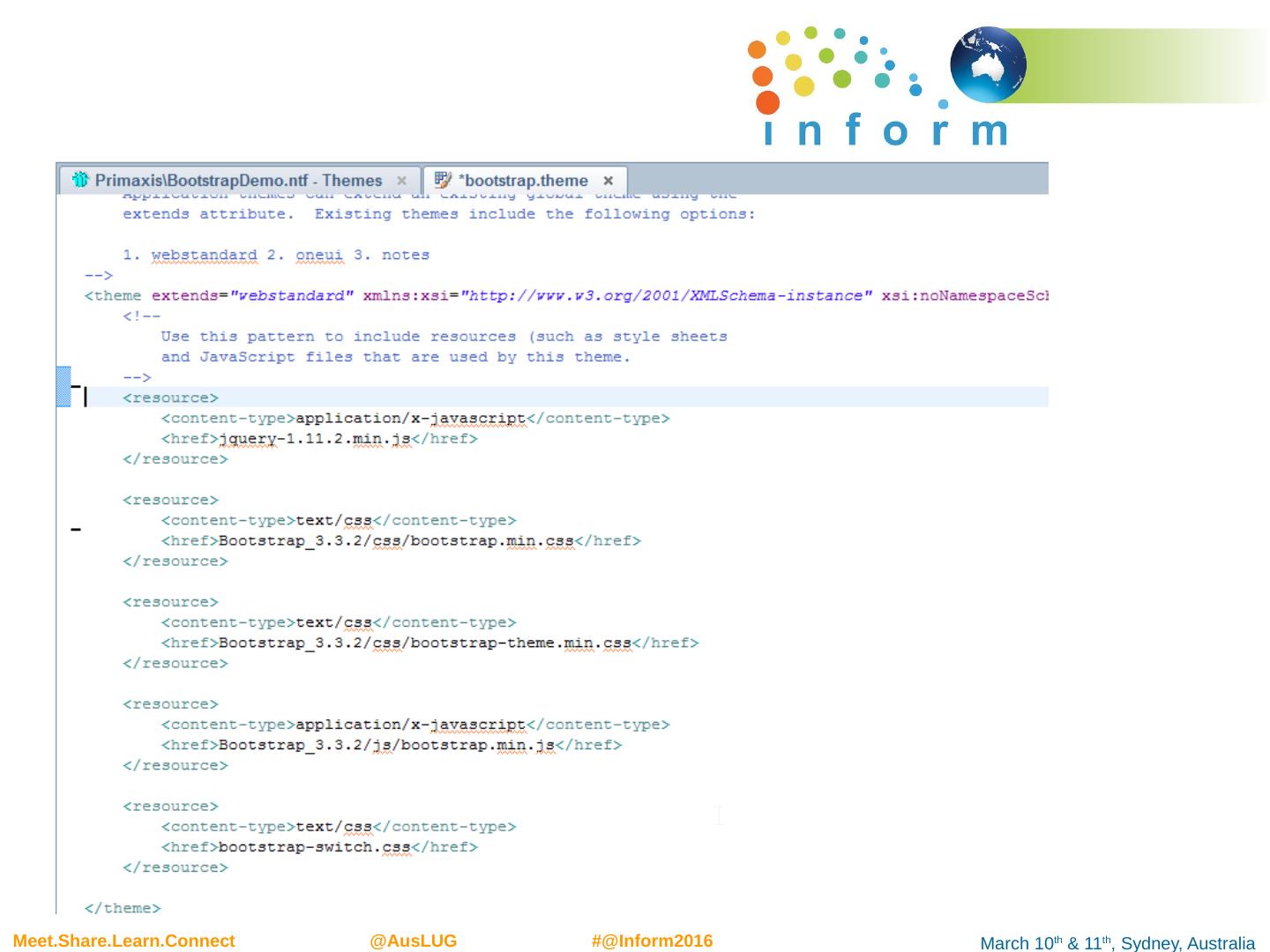1270x952 pixels.
Task: Click the blue gutter marker beside the highlighted line
Action: [x=63, y=387]
